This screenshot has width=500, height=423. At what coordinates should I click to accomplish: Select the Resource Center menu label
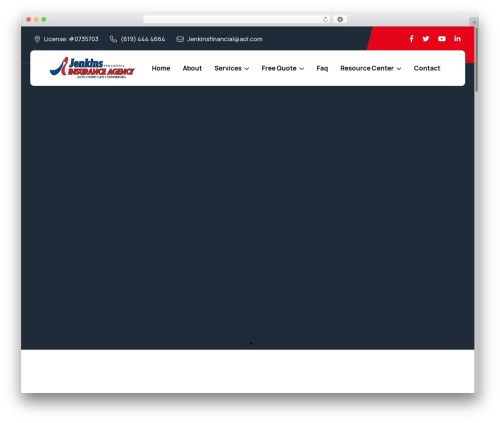point(367,68)
